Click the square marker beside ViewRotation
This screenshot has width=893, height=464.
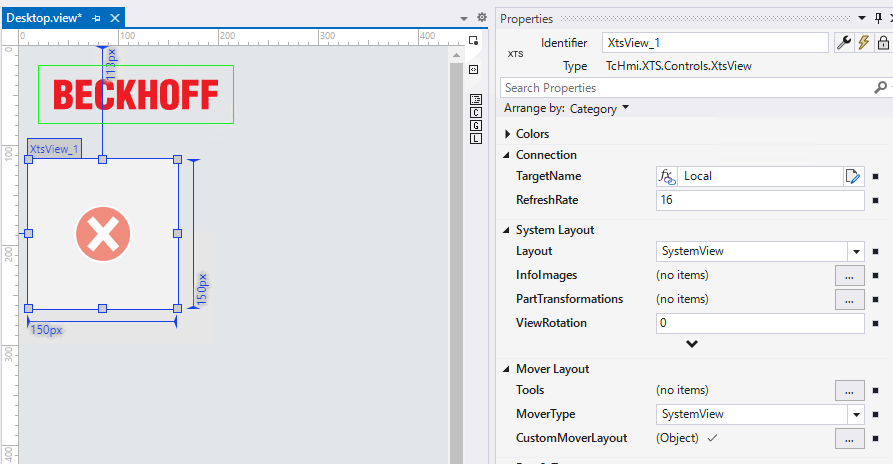[x=876, y=323]
